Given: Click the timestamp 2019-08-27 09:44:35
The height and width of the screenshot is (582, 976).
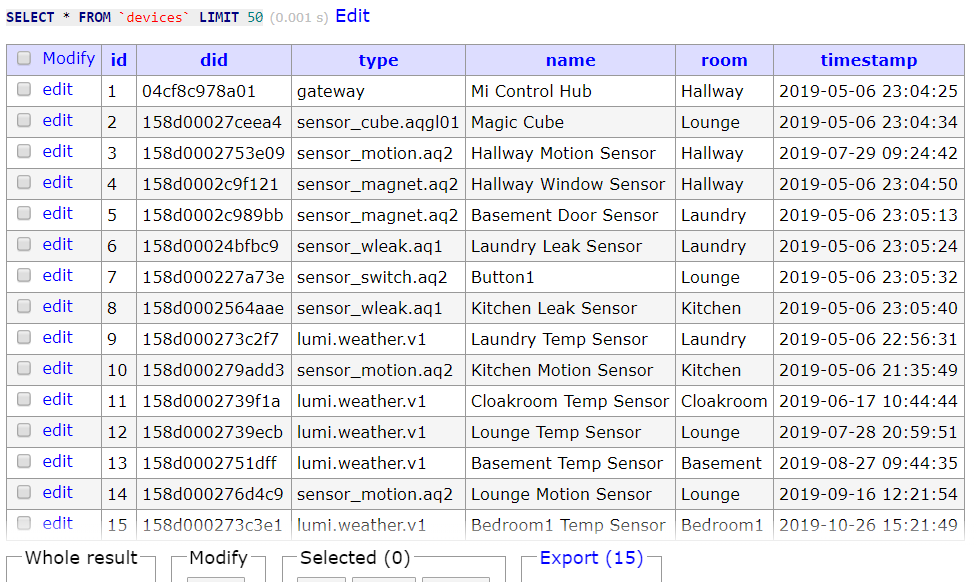Looking at the screenshot, I should [x=868, y=464].
